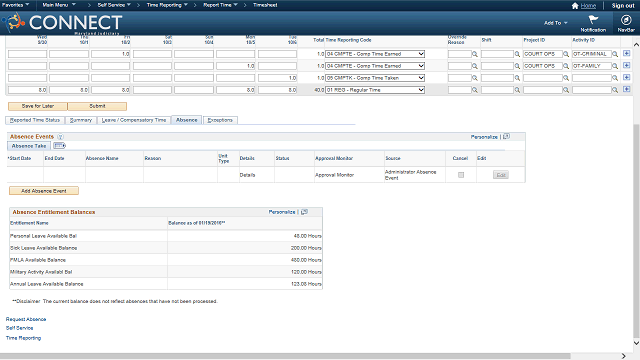640x360 pixels.
Task: Show all columns icon beside Absence Take
Action: point(59,146)
